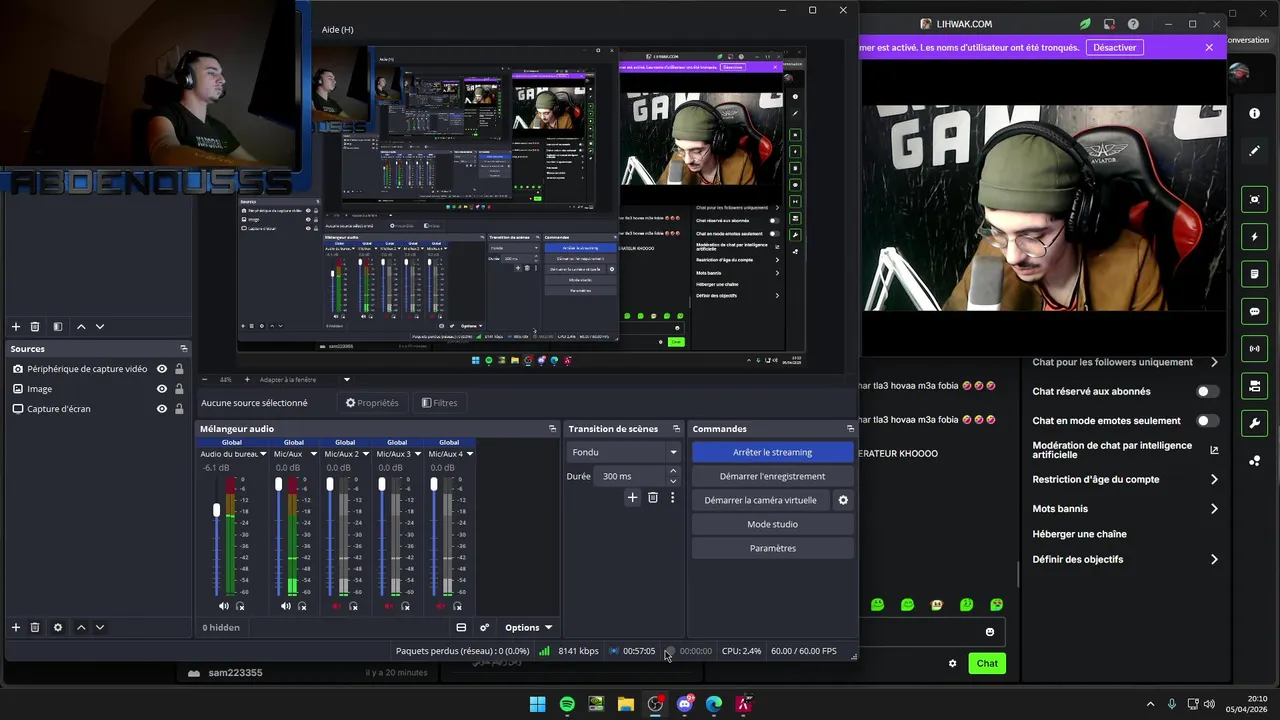
Task: Open emoji picker in chat input
Action: [990, 632]
